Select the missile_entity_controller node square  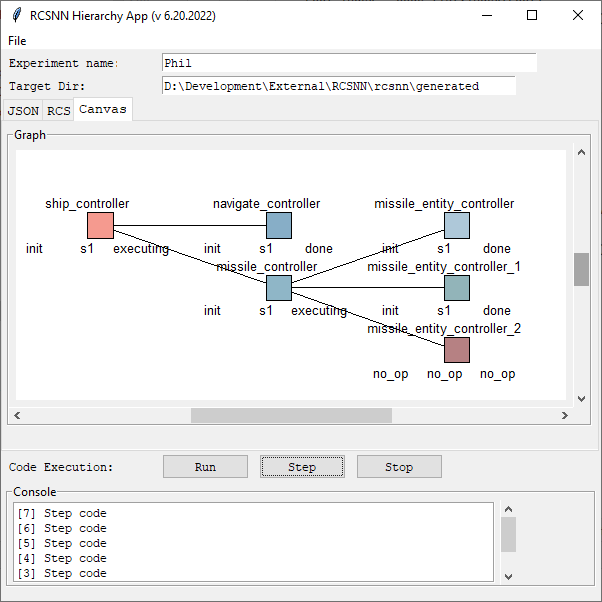(456, 225)
